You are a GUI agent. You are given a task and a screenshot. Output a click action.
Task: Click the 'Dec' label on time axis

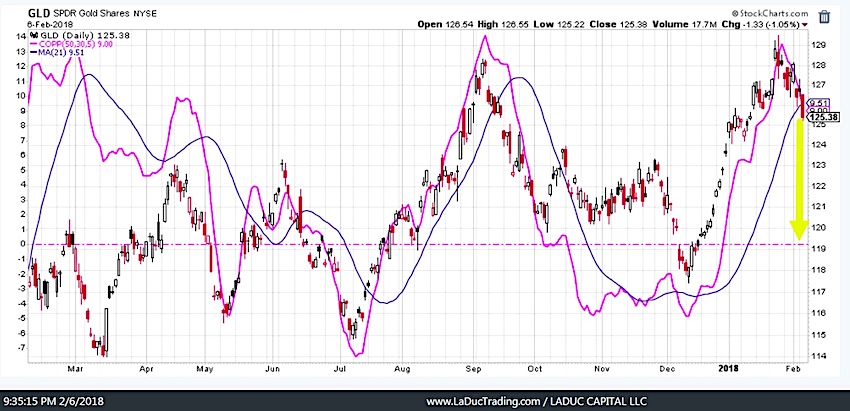(667, 369)
